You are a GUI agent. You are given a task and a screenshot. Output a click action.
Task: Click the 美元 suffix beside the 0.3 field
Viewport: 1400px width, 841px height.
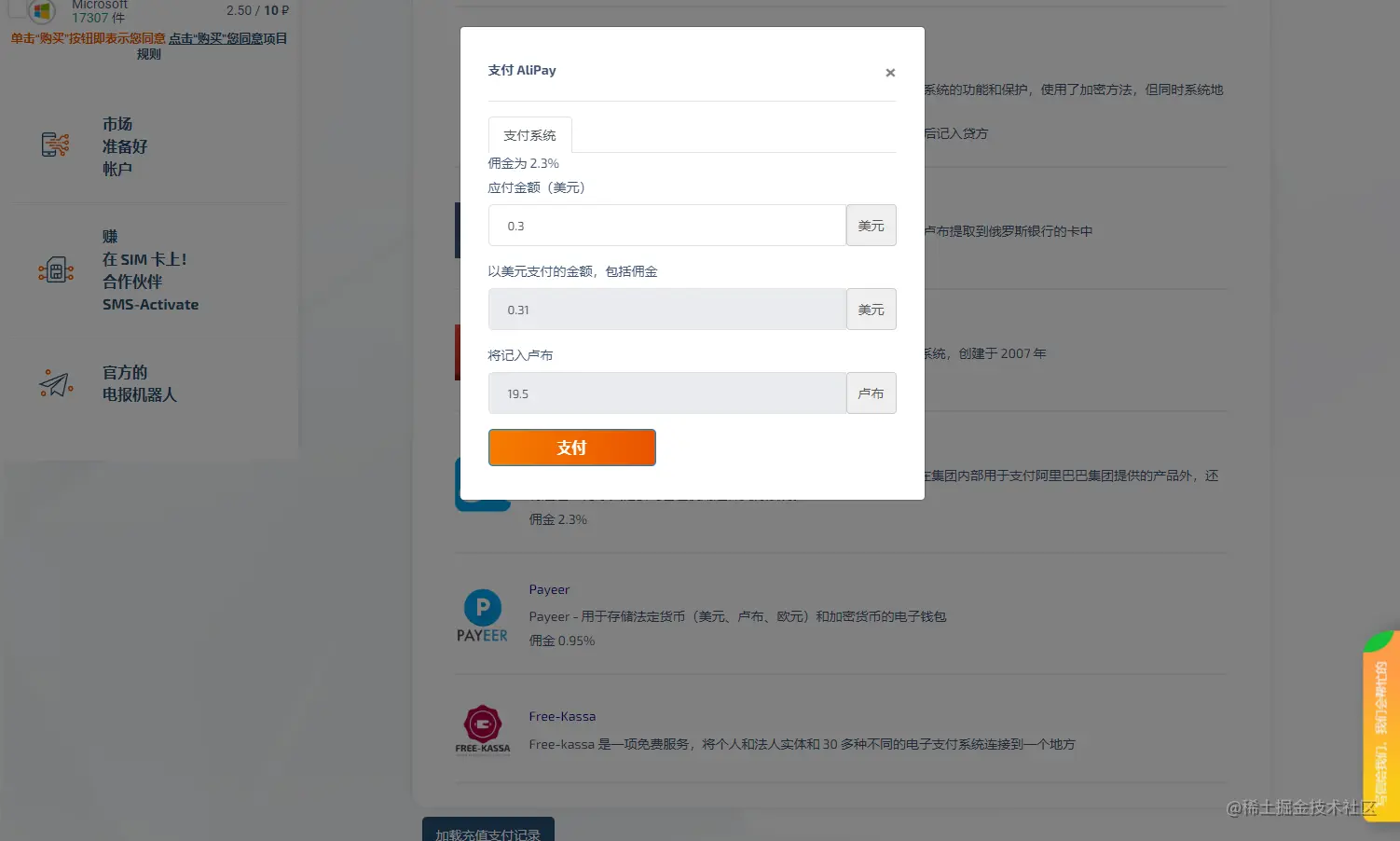[872, 226]
